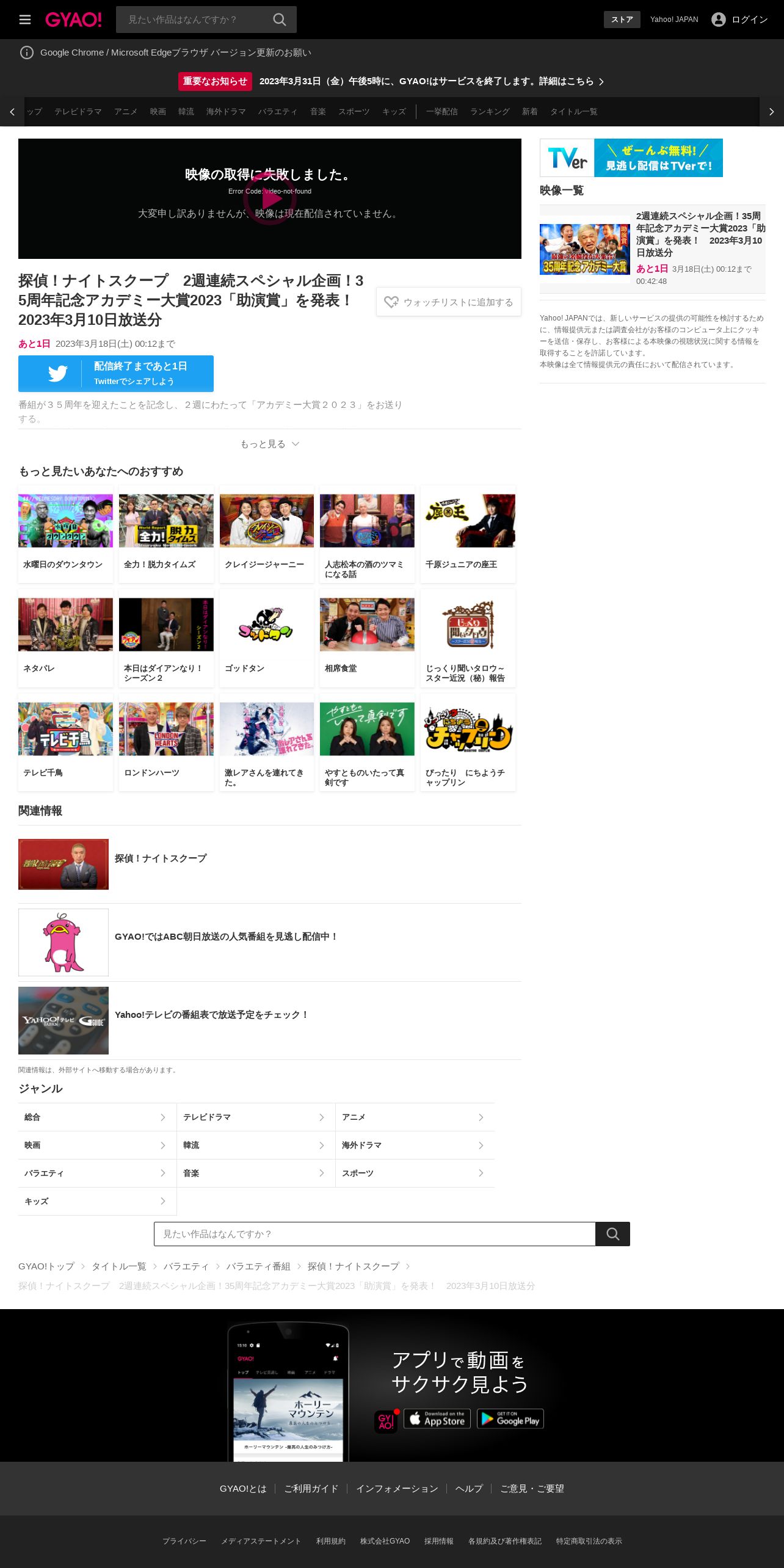Screen dimensions: 784x1568
Task: Focus the bottom search input field
Action: [x=375, y=1234]
